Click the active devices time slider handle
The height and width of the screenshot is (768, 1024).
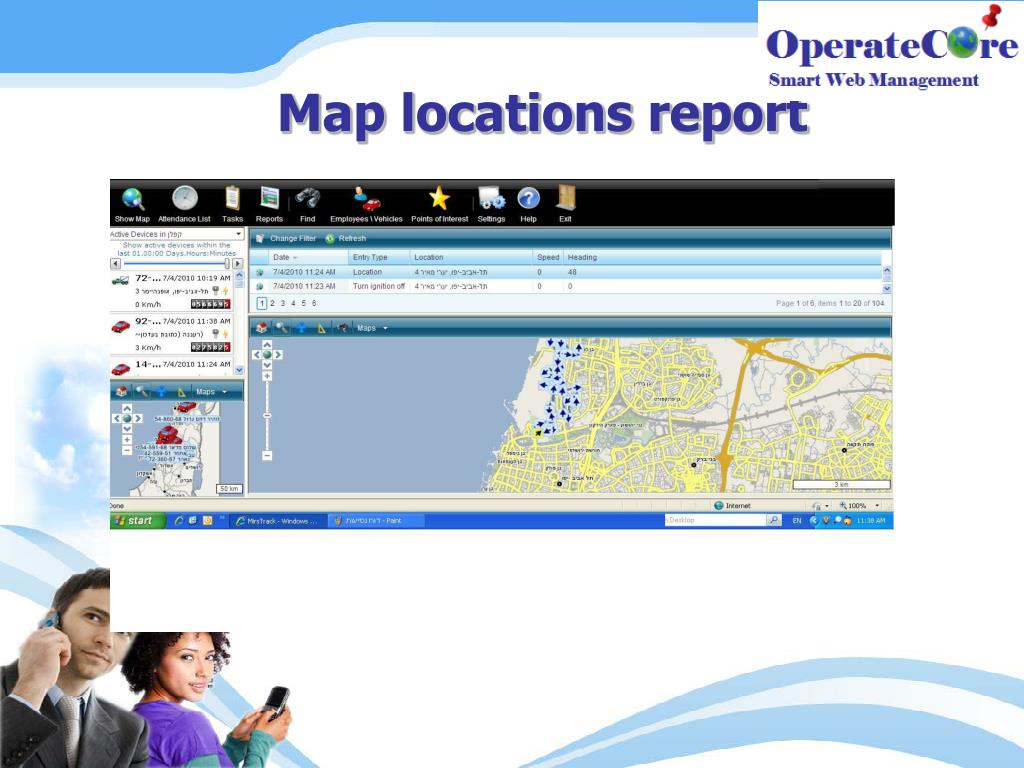227,264
